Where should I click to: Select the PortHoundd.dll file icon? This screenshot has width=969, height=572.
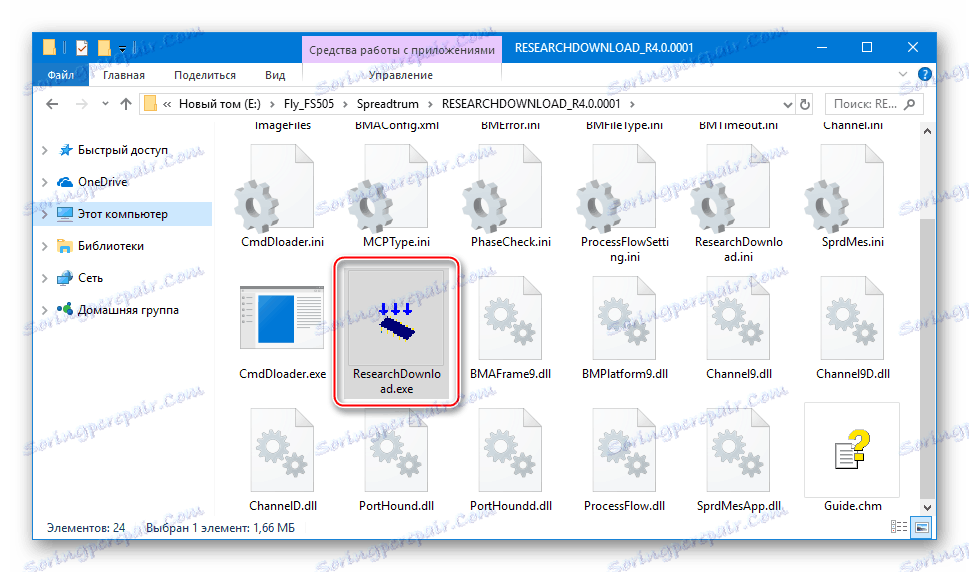(510, 450)
